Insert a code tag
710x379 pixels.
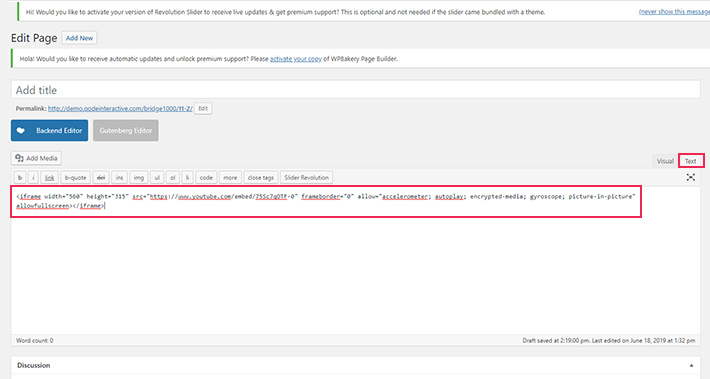206,178
